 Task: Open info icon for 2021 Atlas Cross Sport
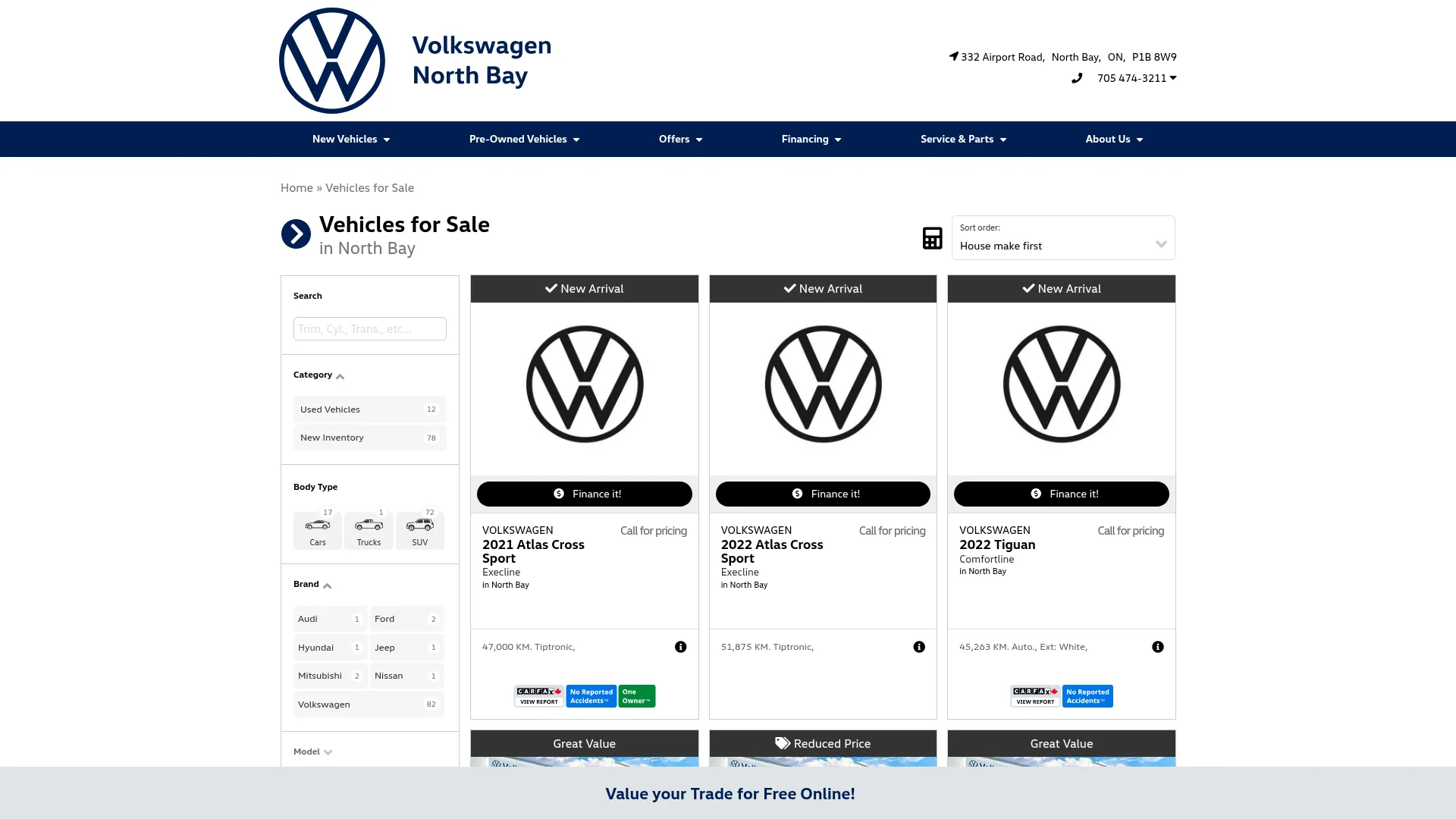point(681,647)
